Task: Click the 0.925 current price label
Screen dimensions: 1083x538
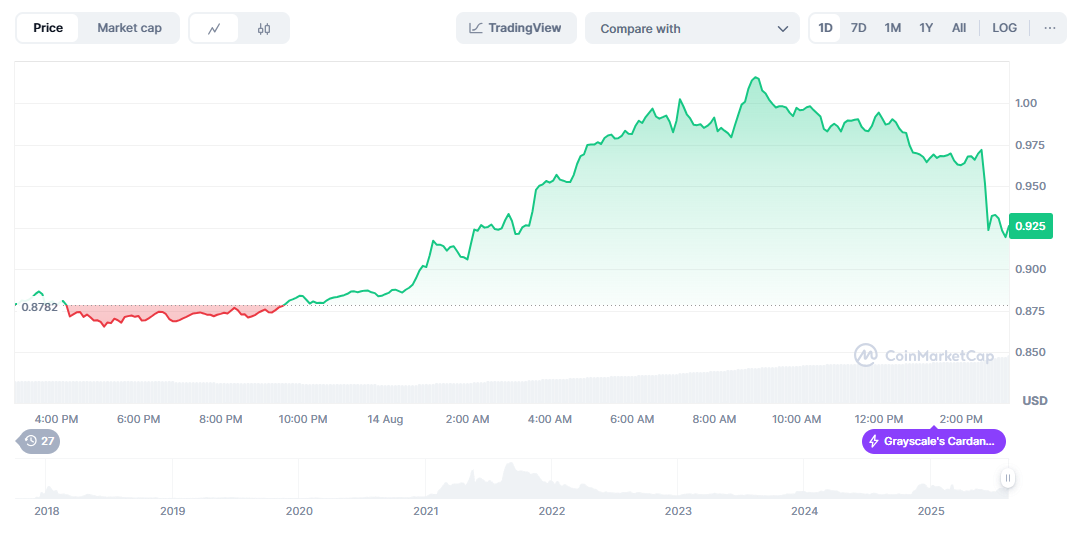Action: tap(1031, 226)
